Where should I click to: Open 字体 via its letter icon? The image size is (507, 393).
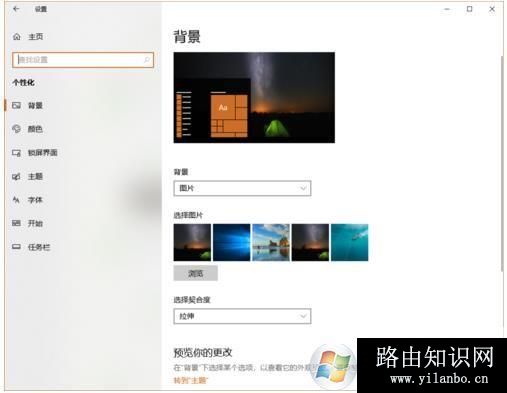pyautogui.click(x=16, y=200)
